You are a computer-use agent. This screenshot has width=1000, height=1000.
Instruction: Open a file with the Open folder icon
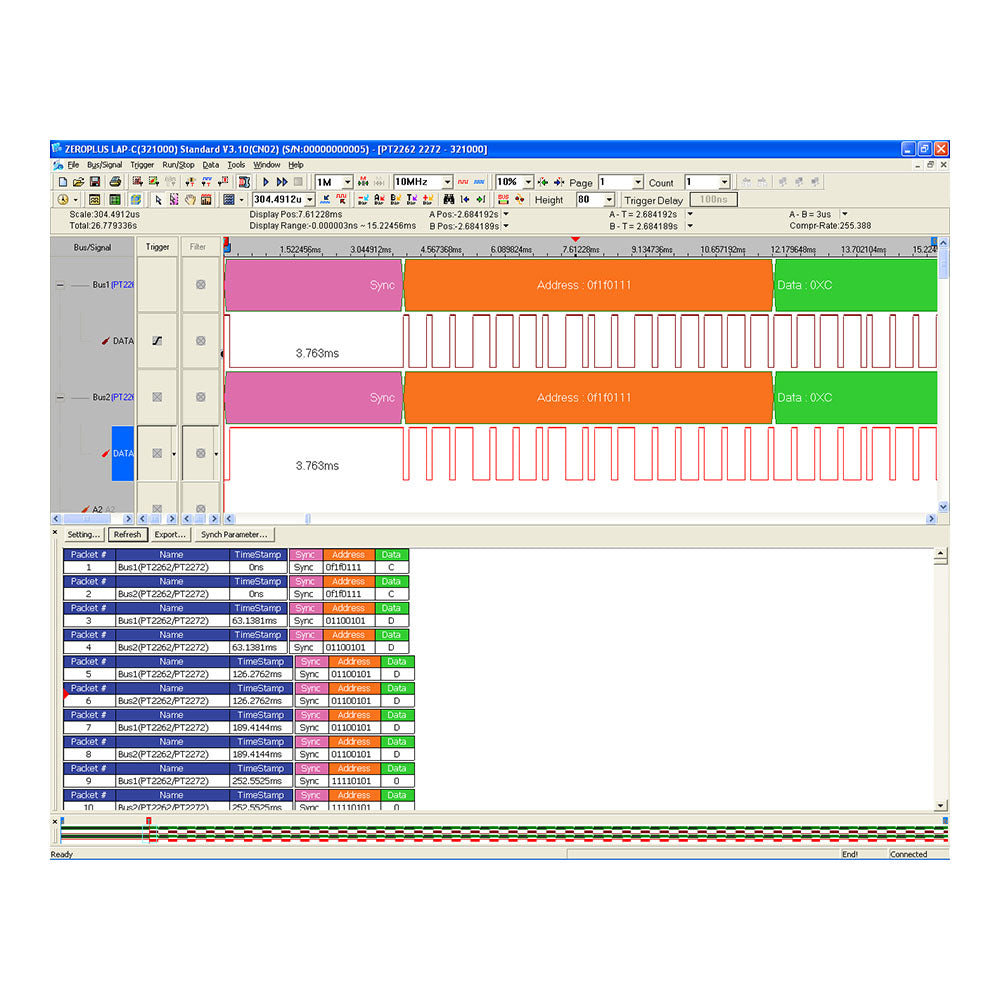pyautogui.click(x=80, y=182)
